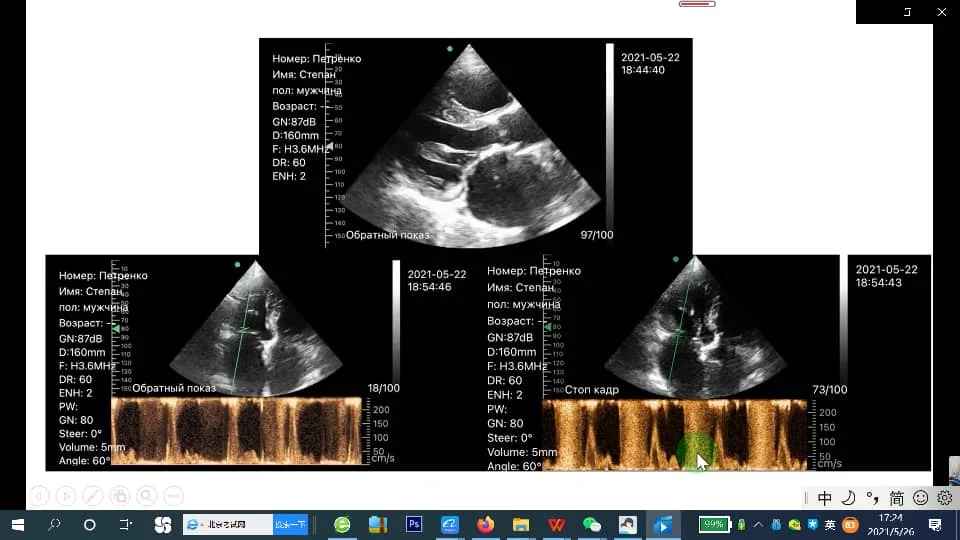Image resolution: width=960 pixels, height=540 pixels.
Task: Open the Windows Start menu
Action: click(18, 524)
